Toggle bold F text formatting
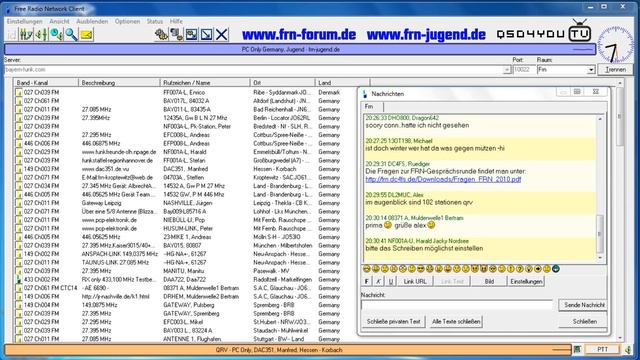640x360 pixels. click(367, 281)
